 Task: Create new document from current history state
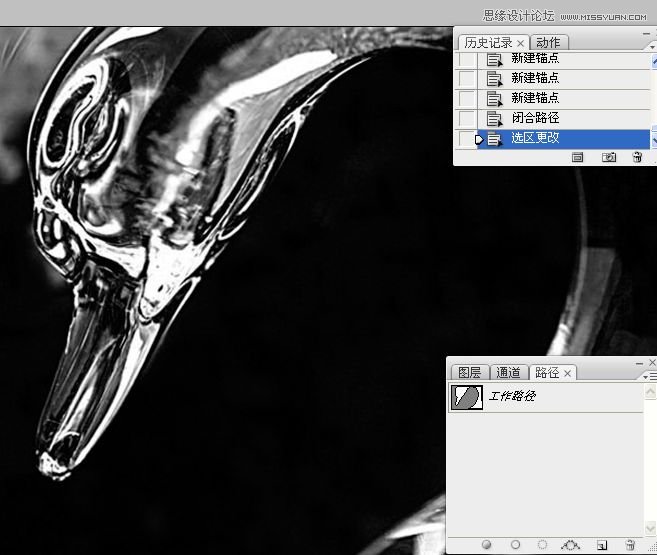click(578, 157)
